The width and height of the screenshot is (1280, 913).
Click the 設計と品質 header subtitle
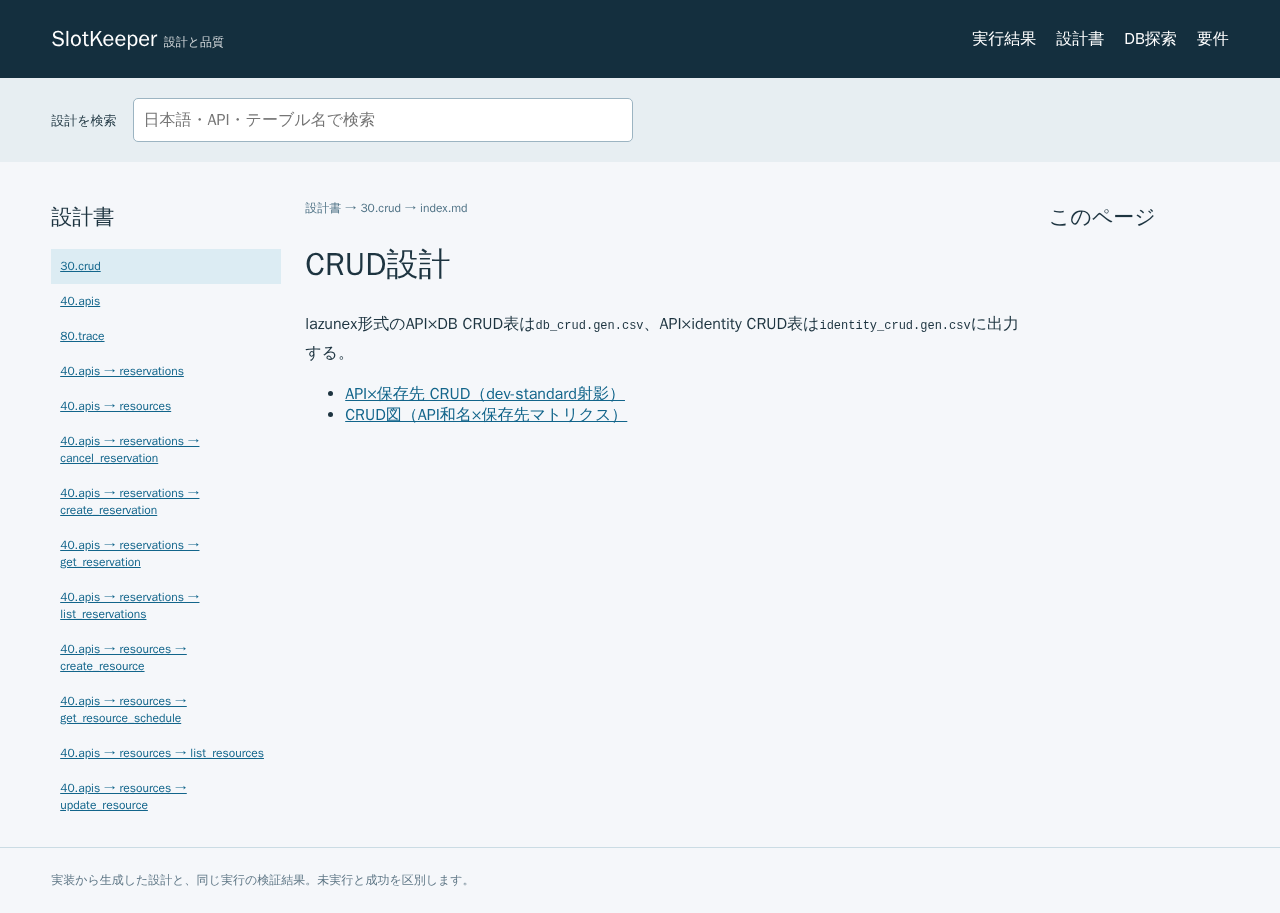(x=194, y=42)
